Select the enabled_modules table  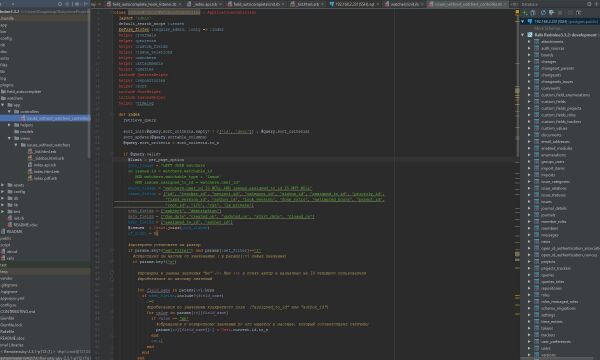(x=556, y=148)
